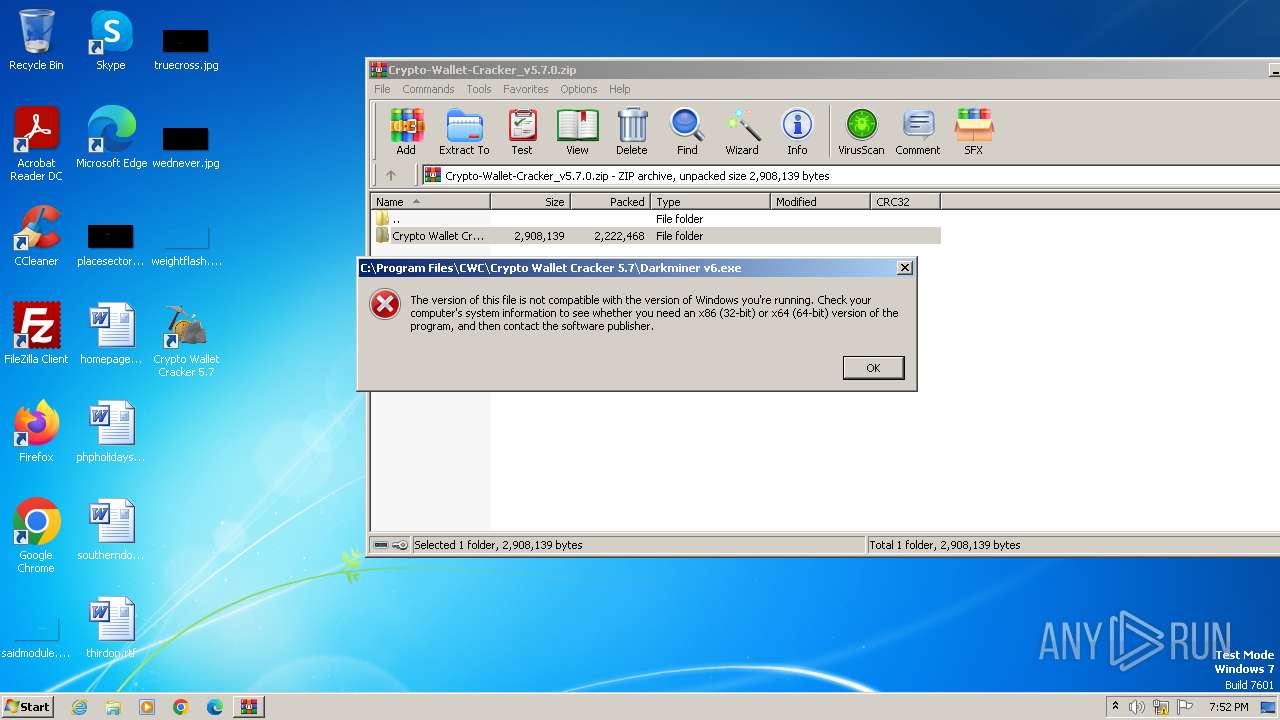
Task: Open Edge from the taskbar
Action: click(x=215, y=707)
